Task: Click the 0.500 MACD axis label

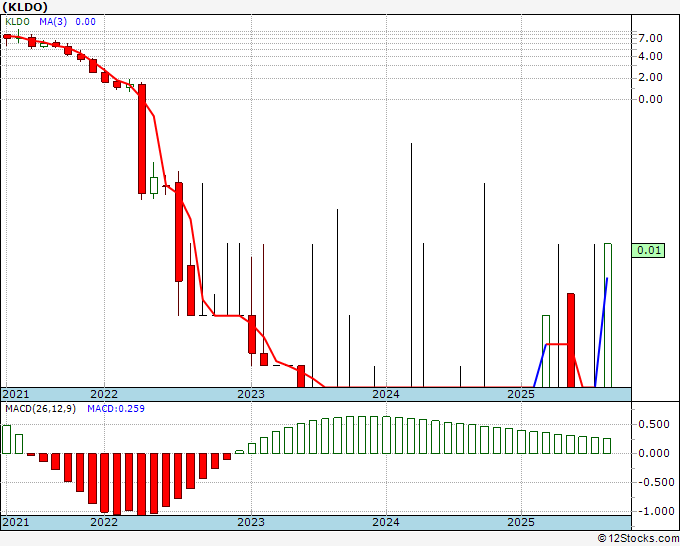Action: click(654, 424)
